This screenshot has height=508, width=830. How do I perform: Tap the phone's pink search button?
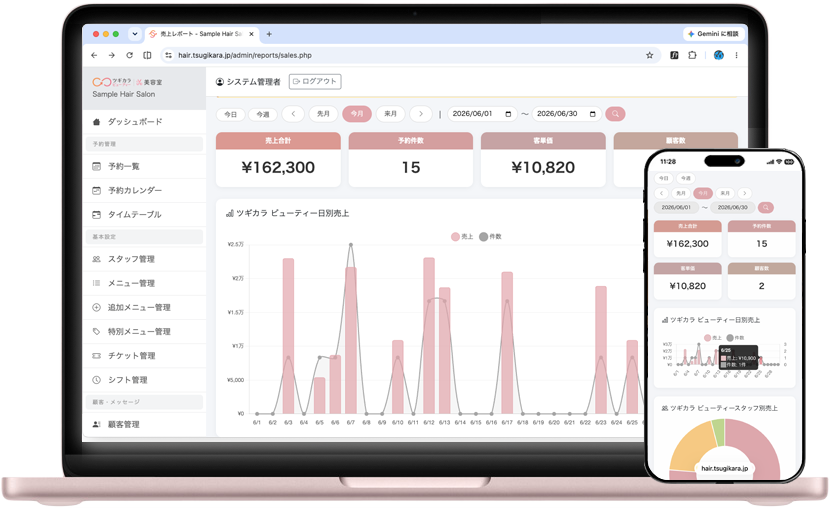(765, 207)
